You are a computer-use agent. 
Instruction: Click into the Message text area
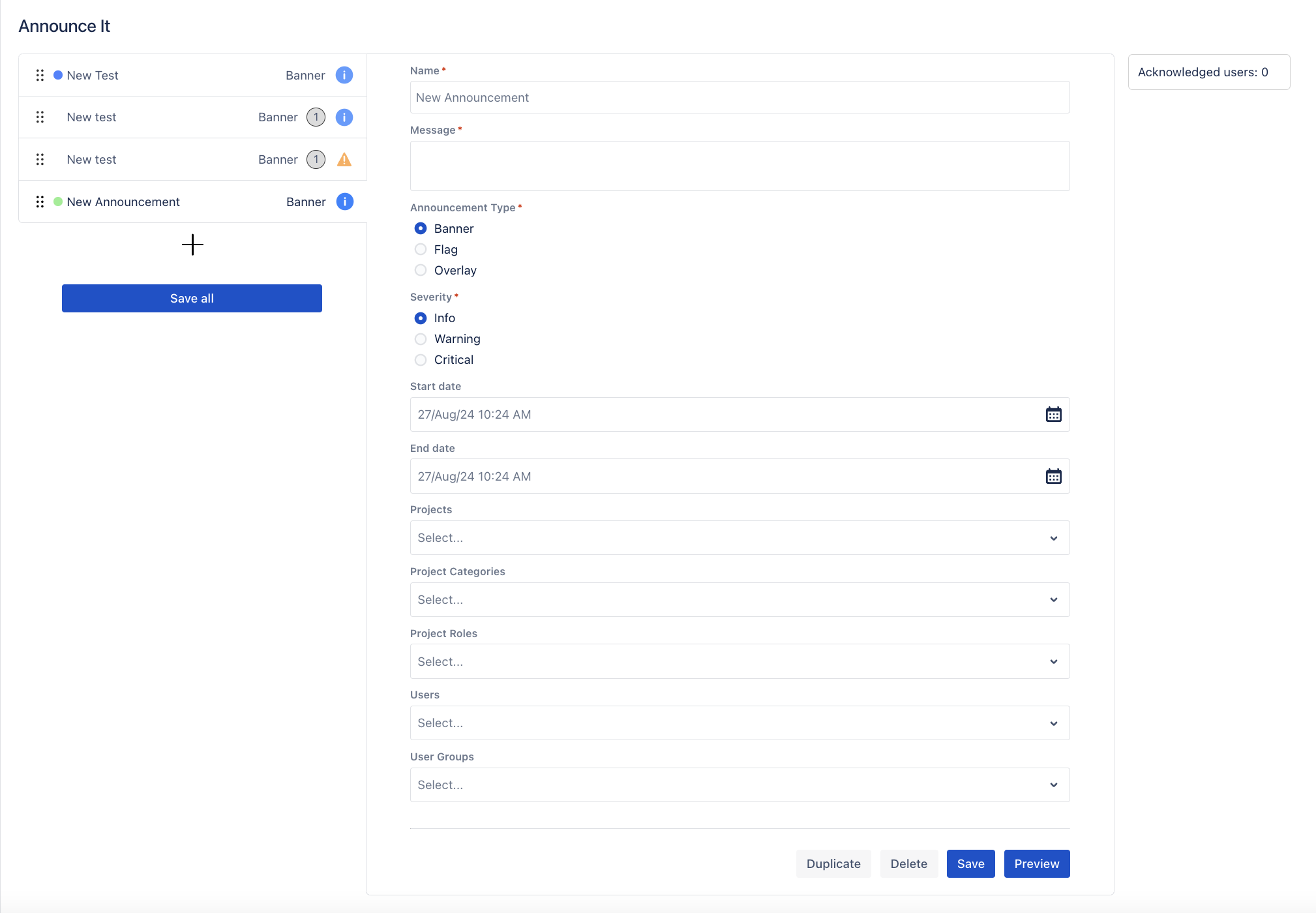click(x=739, y=166)
